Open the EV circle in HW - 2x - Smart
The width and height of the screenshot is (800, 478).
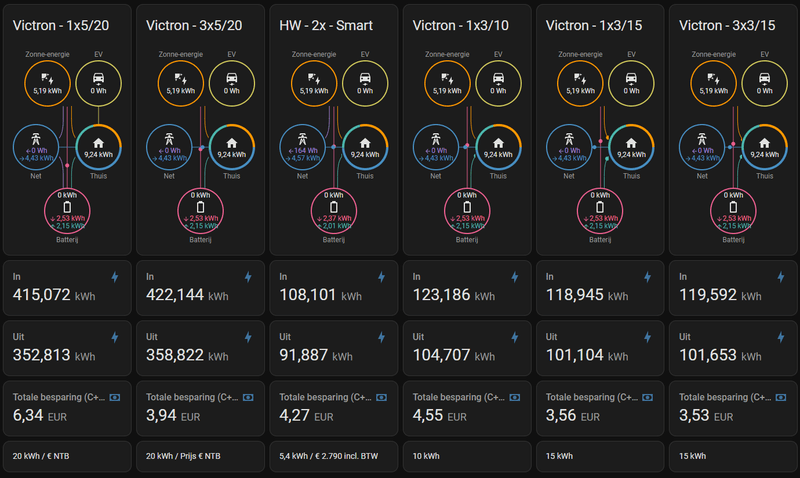tap(365, 81)
